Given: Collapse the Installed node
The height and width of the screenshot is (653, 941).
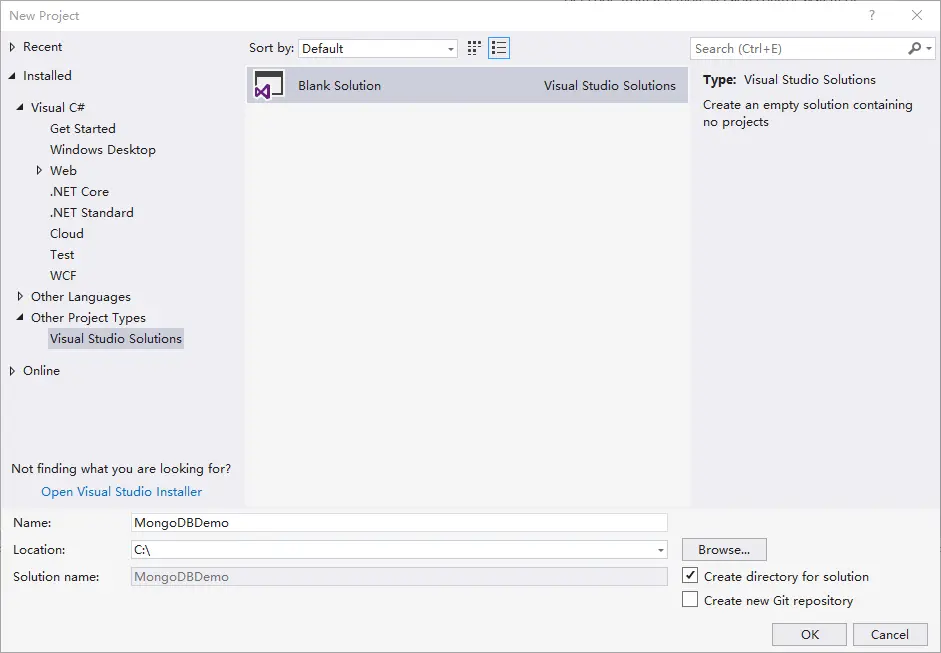Looking at the screenshot, I should (13, 76).
